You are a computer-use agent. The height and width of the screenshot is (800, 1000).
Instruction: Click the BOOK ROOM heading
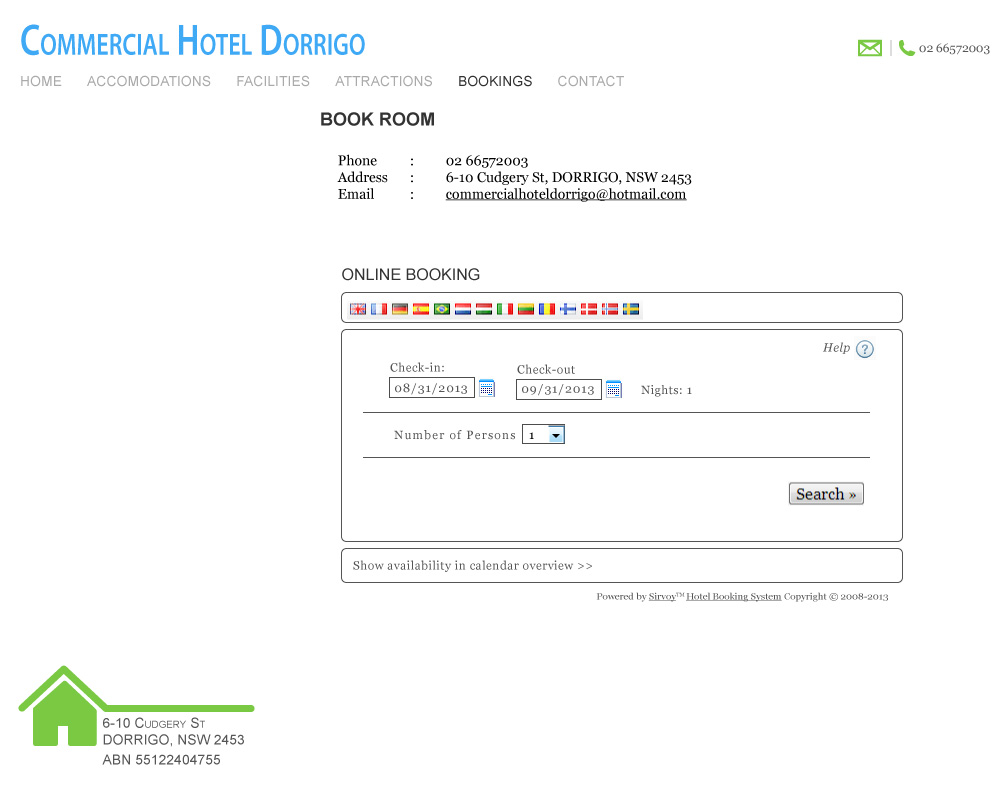(x=378, y=119)
